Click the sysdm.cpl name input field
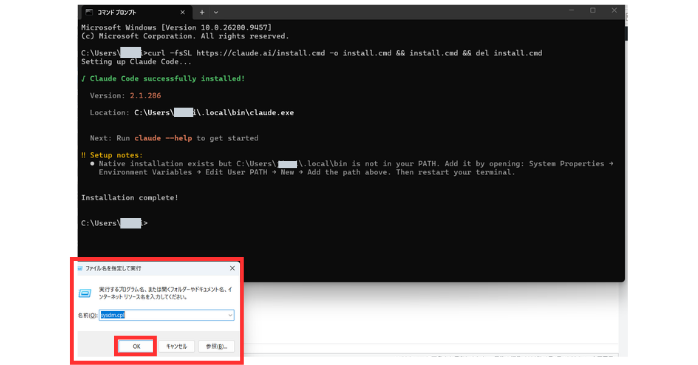698x365 pixels. pos(166,315)
